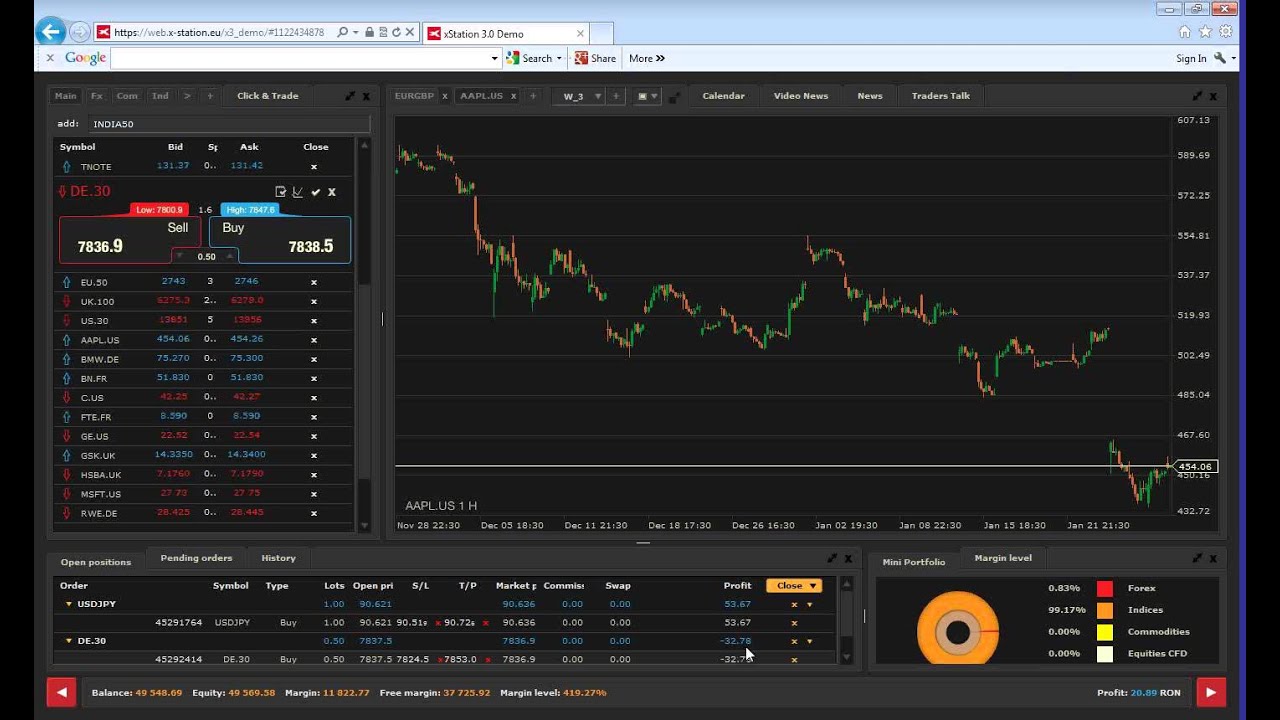The width and height of the screenshot is (1280, 720).
Task: Close the Mini Portfolio panel
Action: [x=1214, y=558]
